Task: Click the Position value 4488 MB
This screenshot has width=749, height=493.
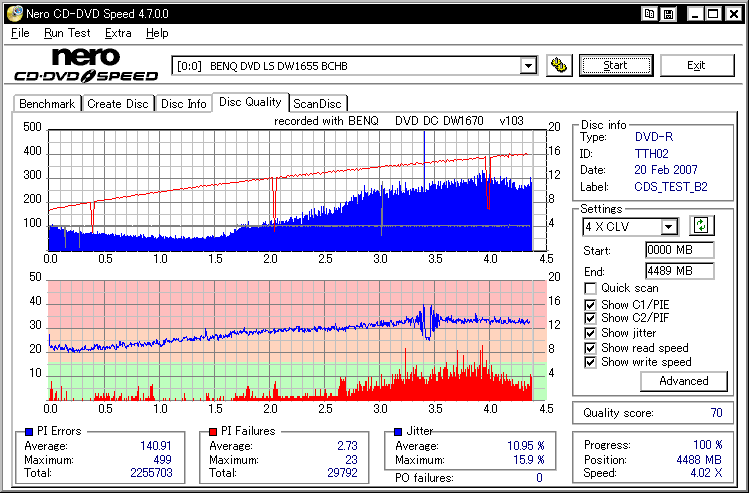Action: (699, 460)
